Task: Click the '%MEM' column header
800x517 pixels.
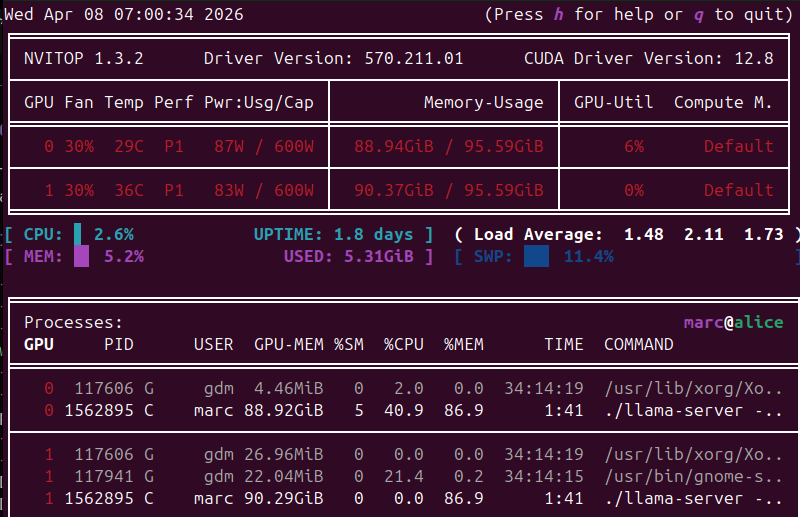Action: [x=464, y=344]
